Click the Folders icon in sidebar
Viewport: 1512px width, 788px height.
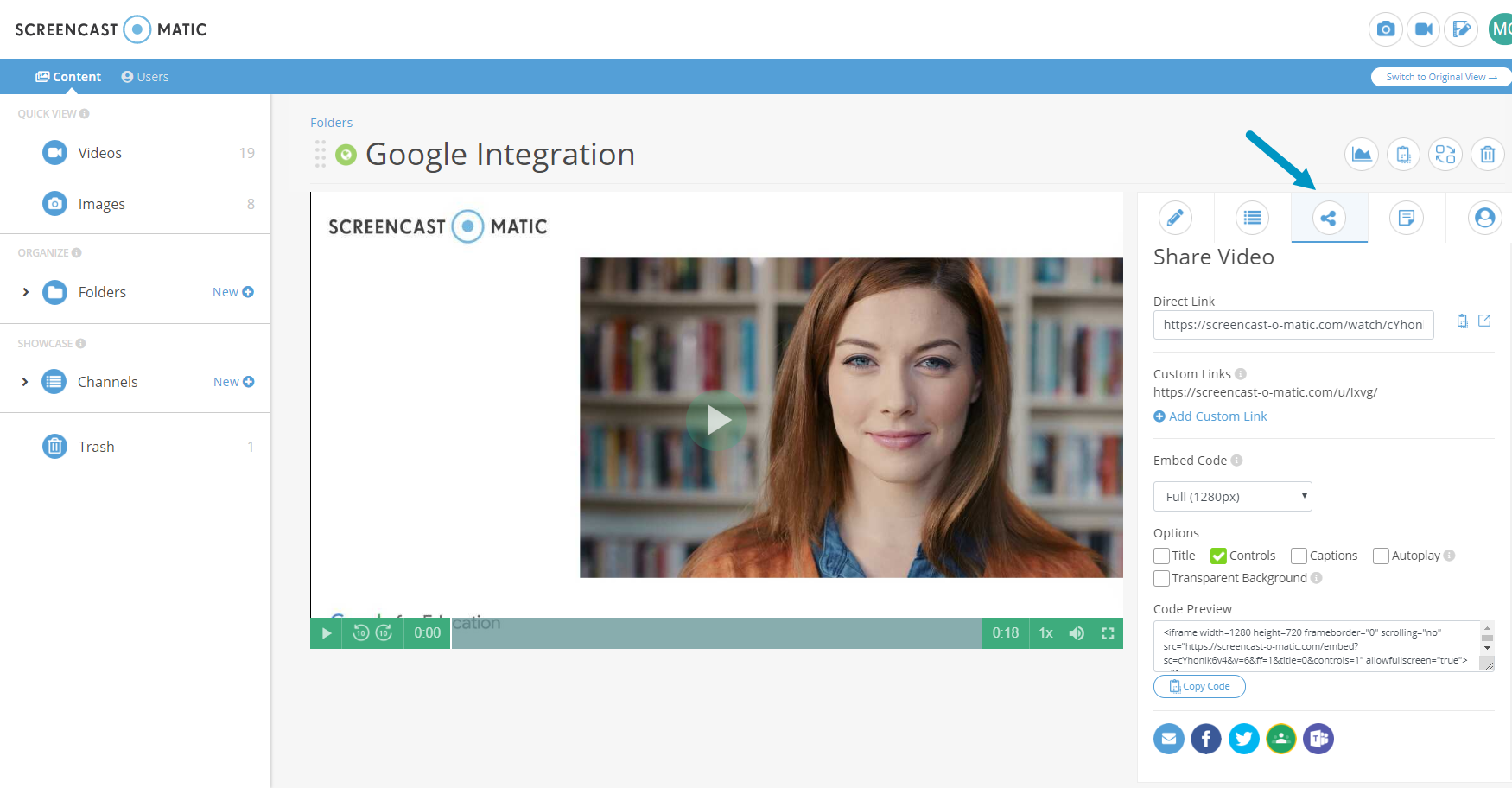tap(54, 292)
